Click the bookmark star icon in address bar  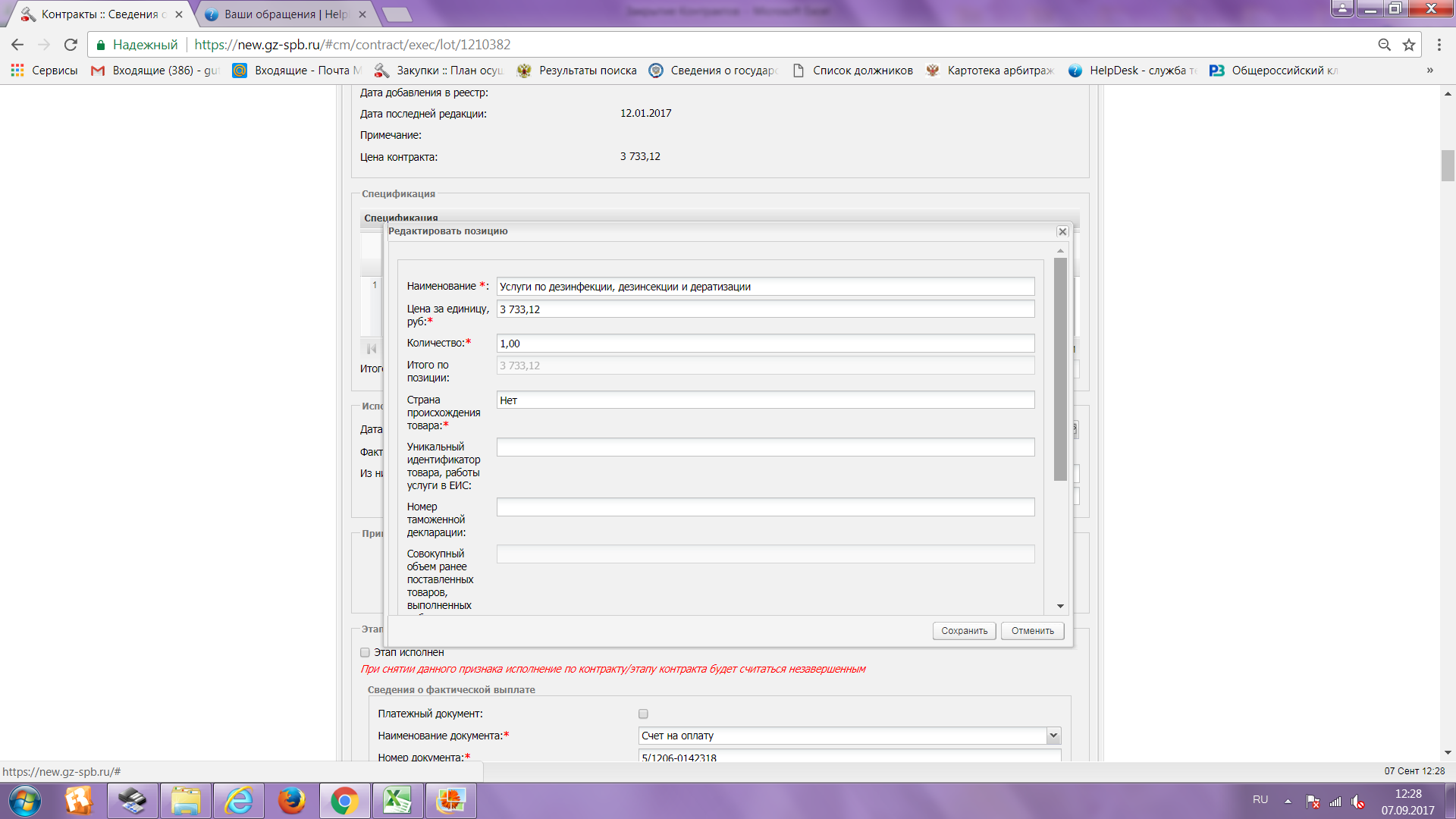pos(1409,45)
